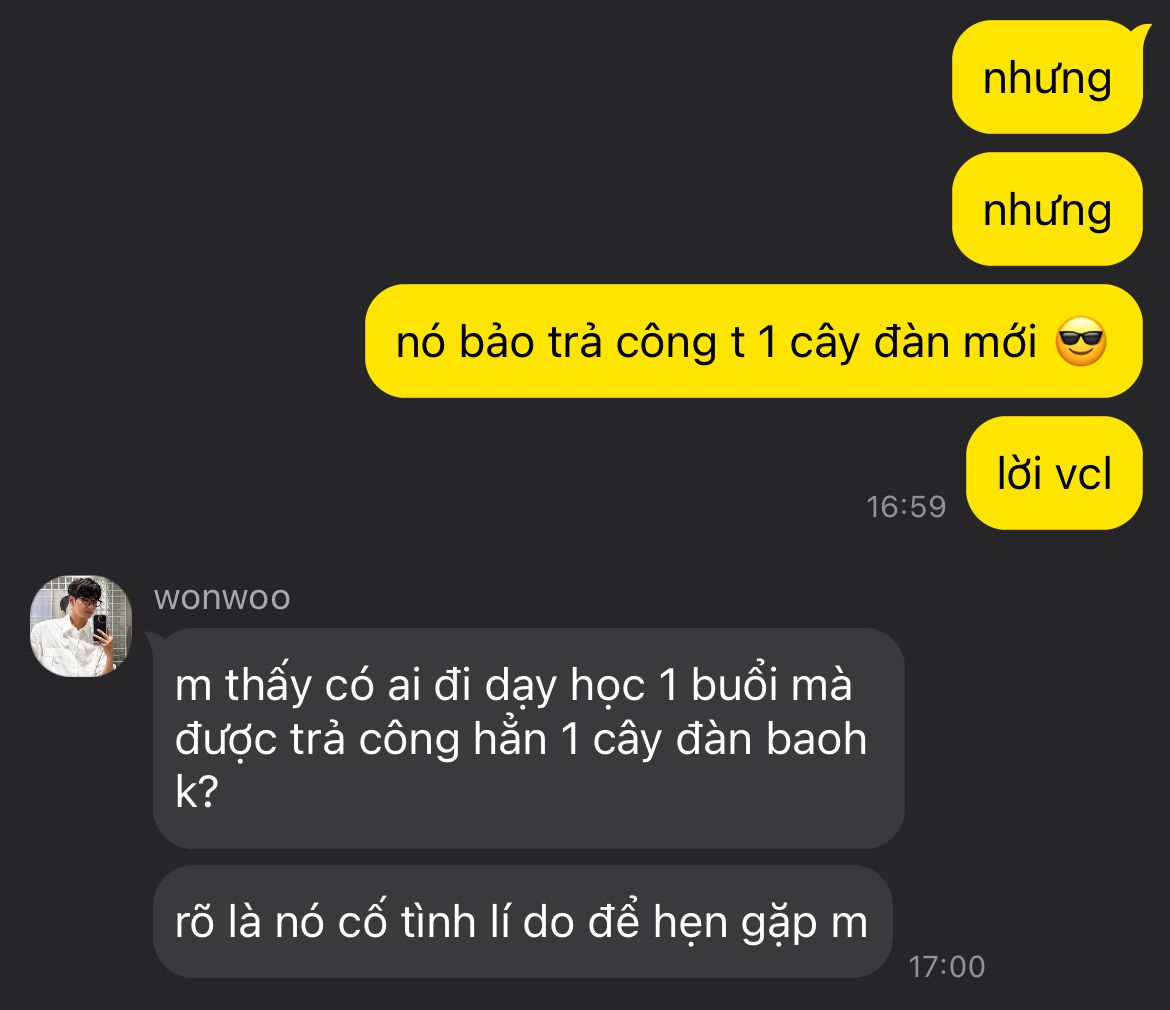Viewport: 1170px width, 1010px height.
Task: Click the sunglasses emoji in the yellow message
Action: pyautogui.click(x=1080, y=342)
